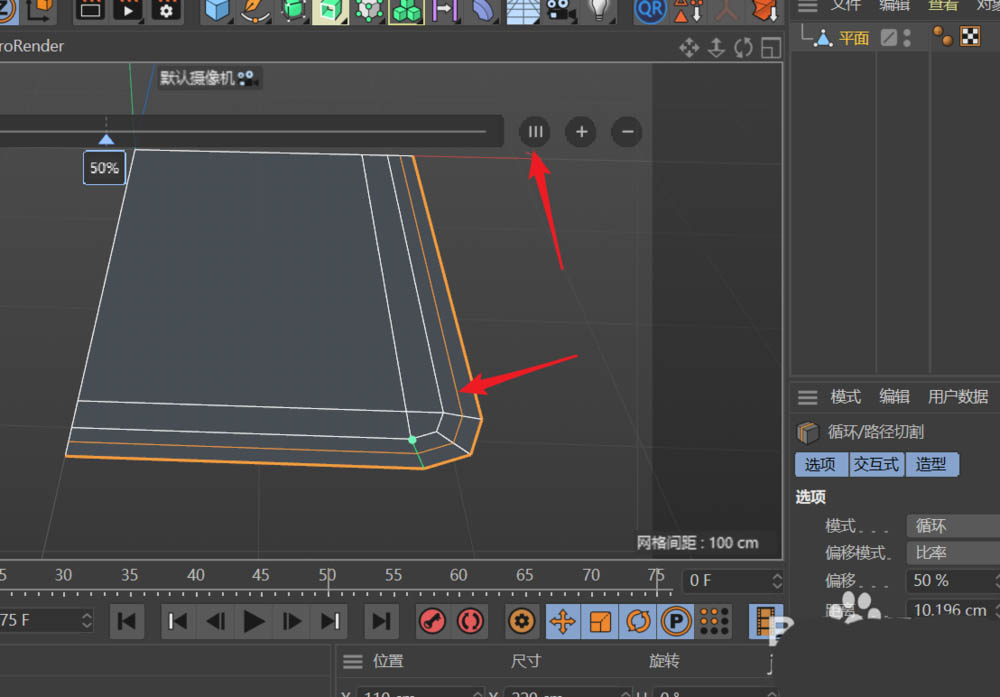Open the Interactive Render Region (QR) icon
This screenshot has width=1000, height=697.
point(650,10)
